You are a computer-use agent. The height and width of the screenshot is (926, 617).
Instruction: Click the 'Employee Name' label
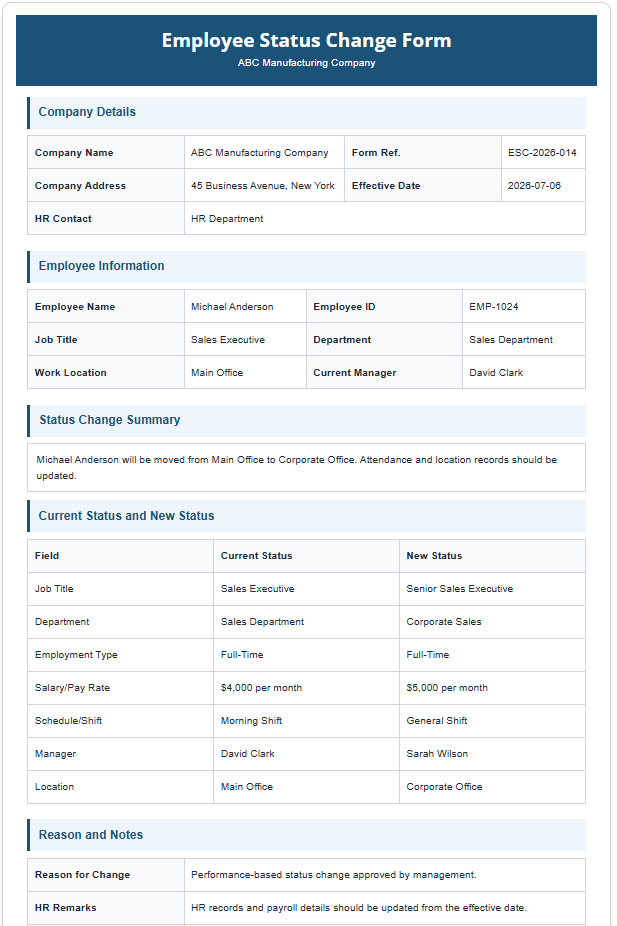(x=75, y=307)
